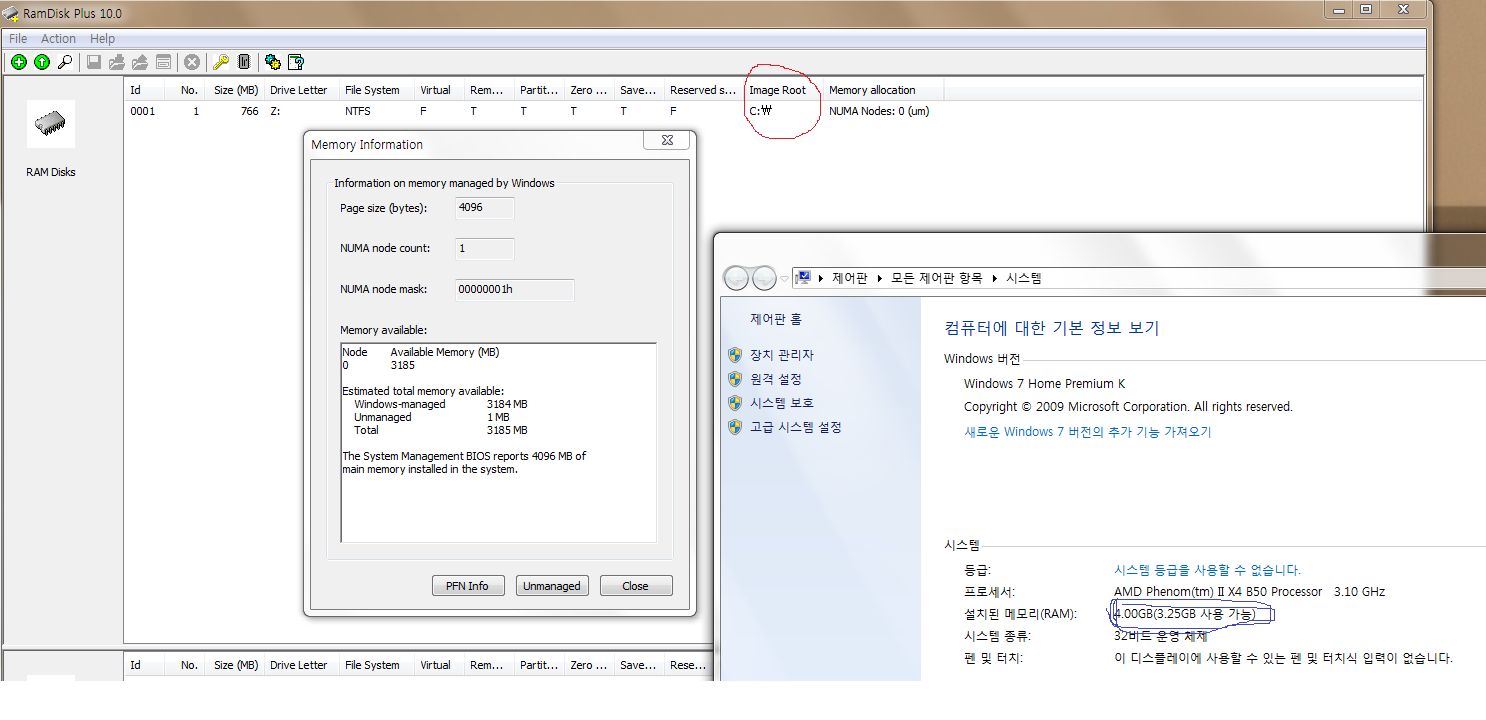The width and height of the screenshot is (1486, 720).
Task: Click the 766 size cell
Action: click(x=249, y=111)
